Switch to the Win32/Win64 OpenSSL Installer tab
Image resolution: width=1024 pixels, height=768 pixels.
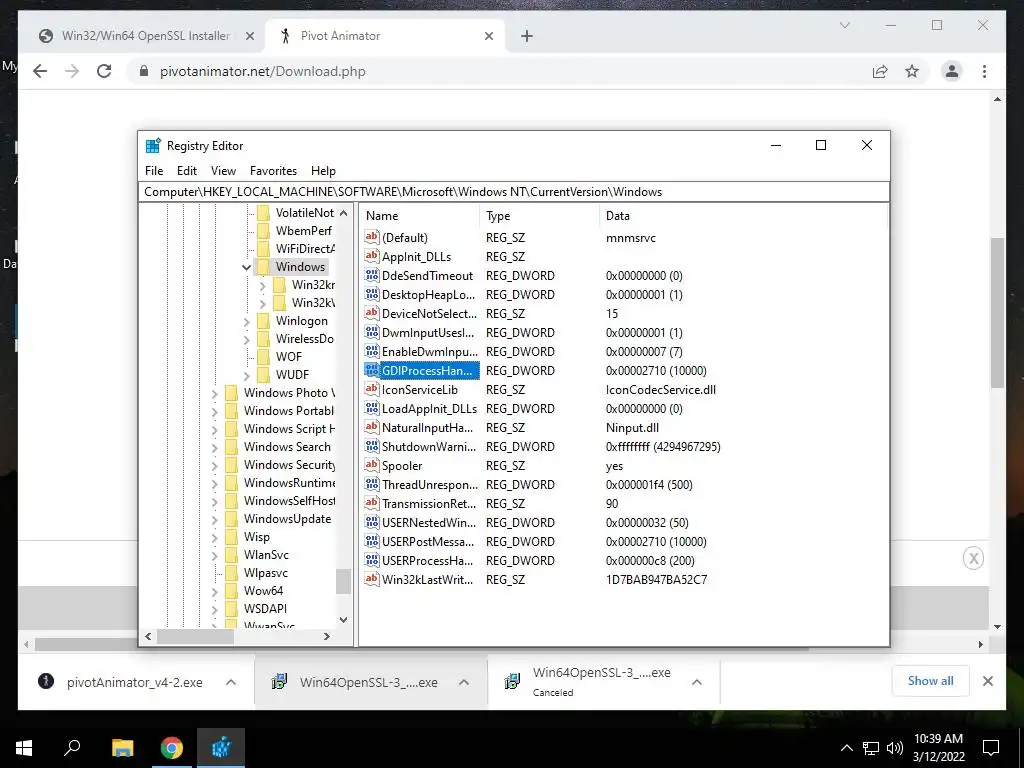pyautogui.click(x=145, y=36)
